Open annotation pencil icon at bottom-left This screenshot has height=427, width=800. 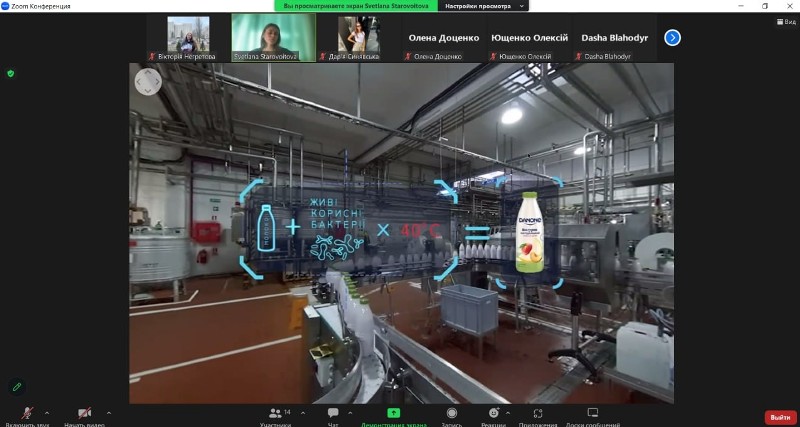[17, 387]
